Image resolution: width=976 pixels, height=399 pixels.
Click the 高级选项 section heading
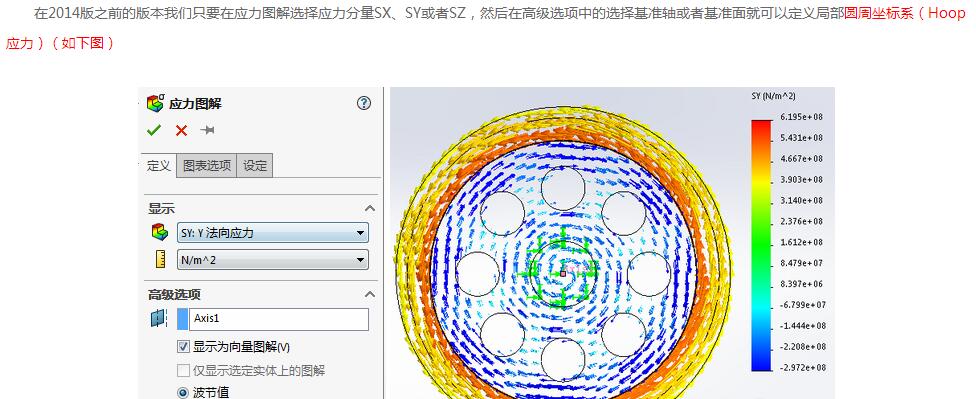click(x=174, y=294)
